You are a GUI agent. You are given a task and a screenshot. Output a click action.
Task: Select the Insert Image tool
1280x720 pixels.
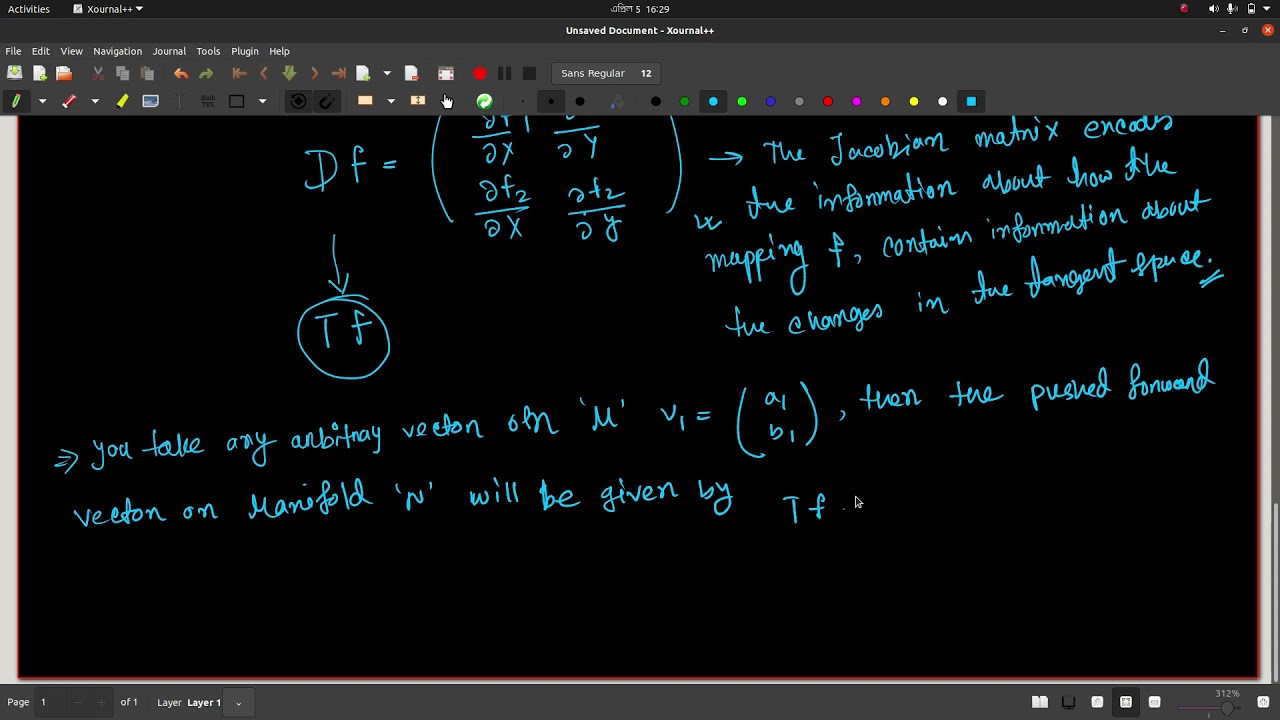[151, 101]
